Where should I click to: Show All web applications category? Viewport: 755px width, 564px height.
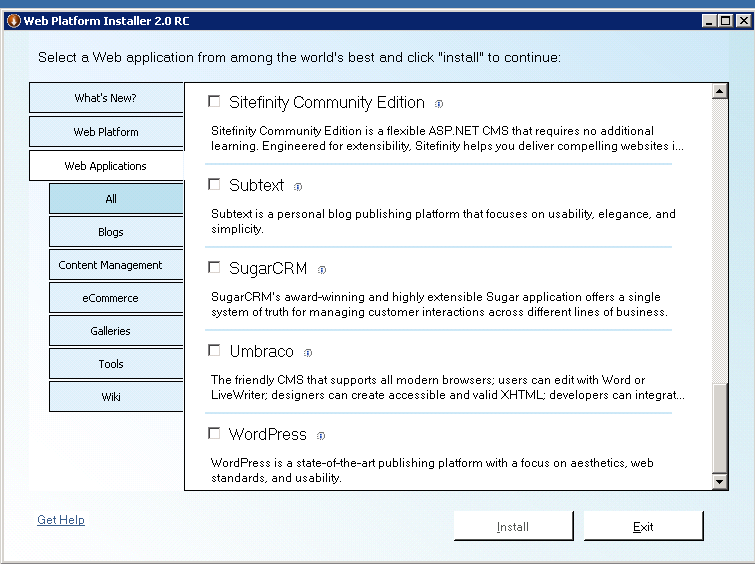pos(116,198)
